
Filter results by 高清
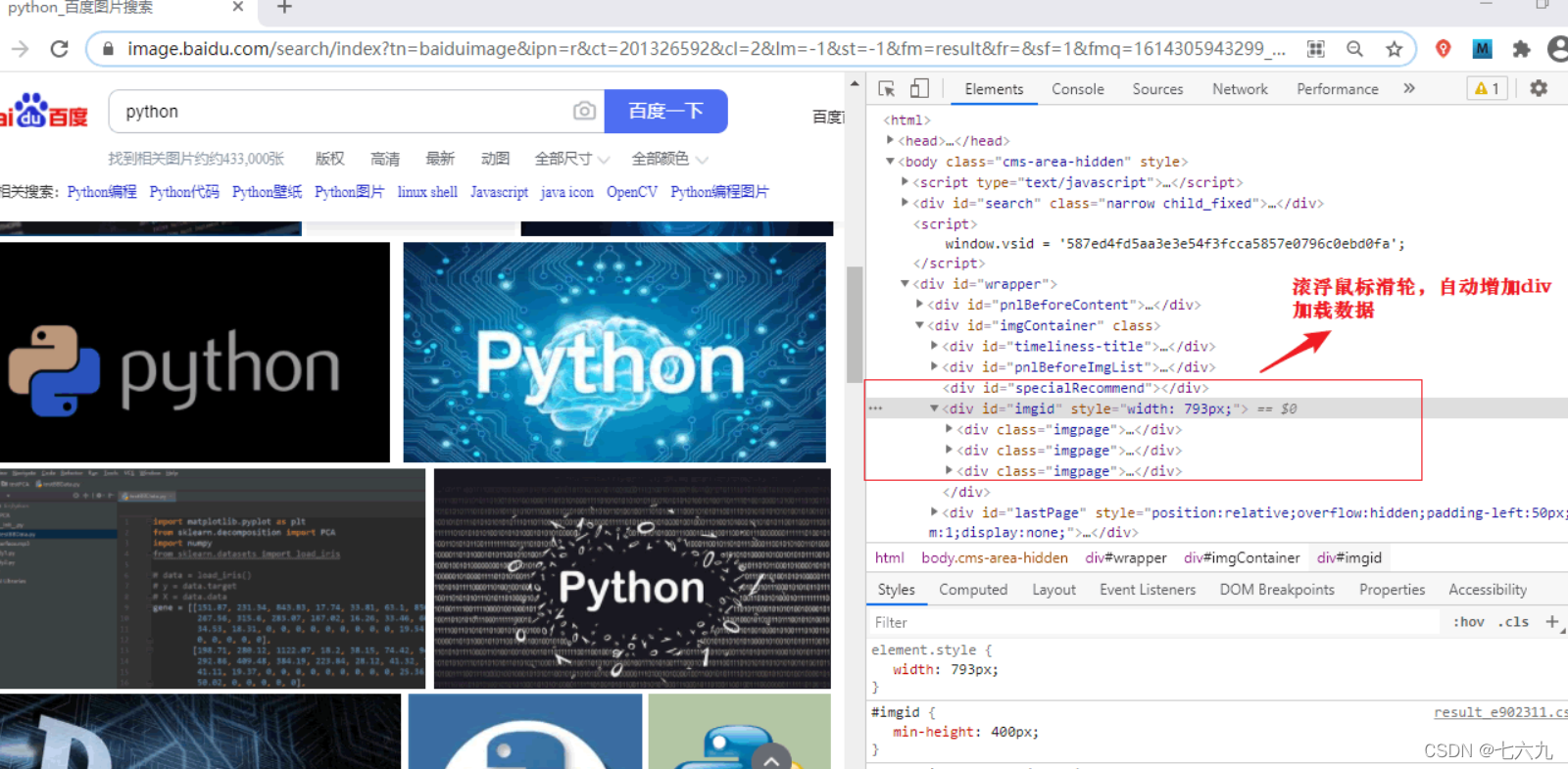(385, 159)
